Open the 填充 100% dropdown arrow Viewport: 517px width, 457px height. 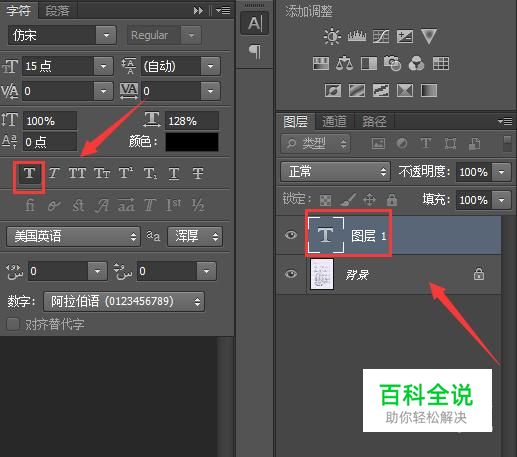501,200
